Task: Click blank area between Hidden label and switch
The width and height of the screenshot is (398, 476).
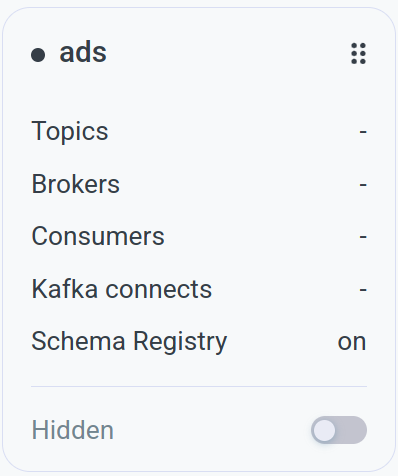Action: coord(212,430)
